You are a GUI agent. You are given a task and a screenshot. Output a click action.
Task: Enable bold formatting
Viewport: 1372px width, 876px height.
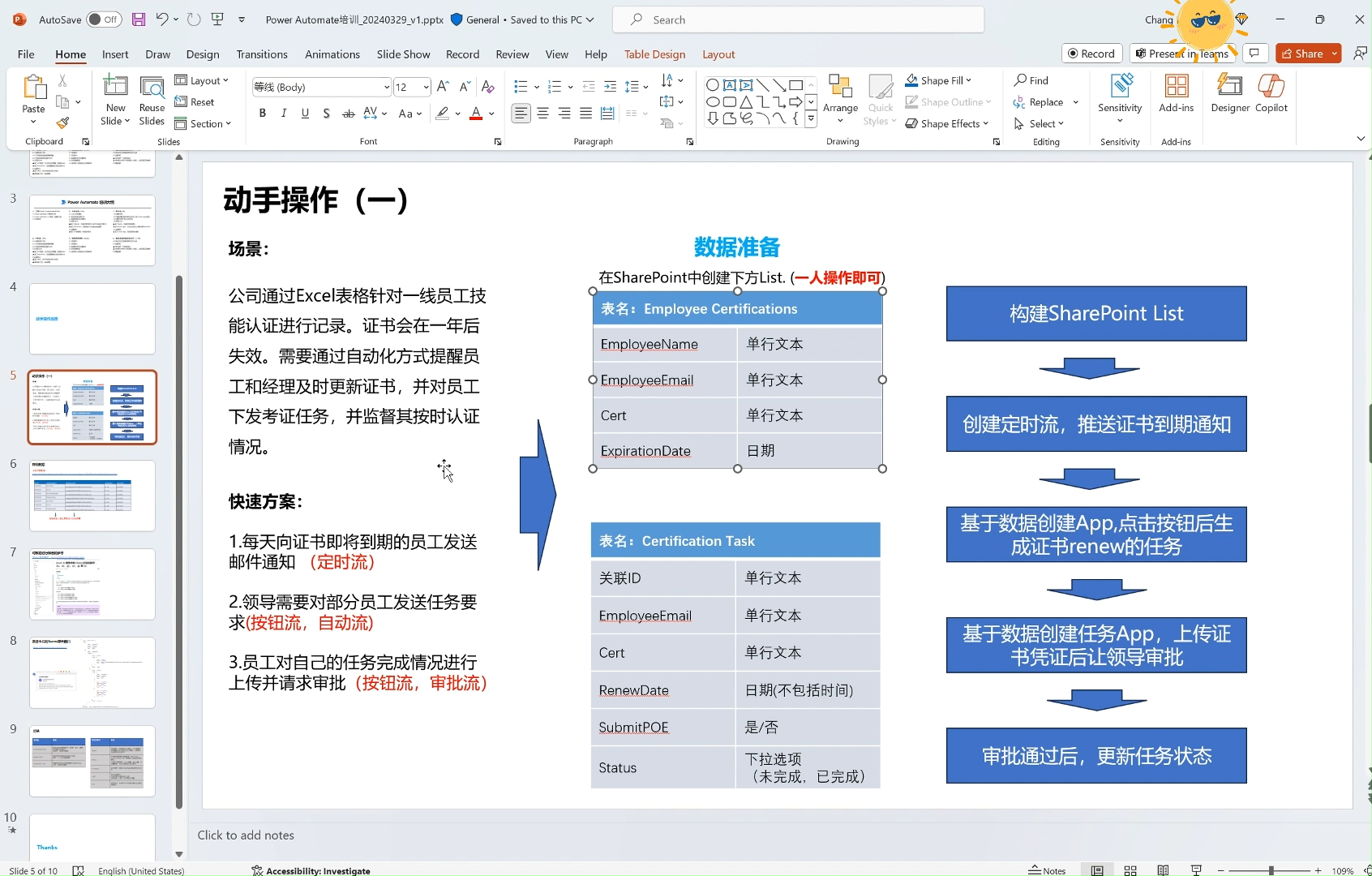click(x=262, y=114)
